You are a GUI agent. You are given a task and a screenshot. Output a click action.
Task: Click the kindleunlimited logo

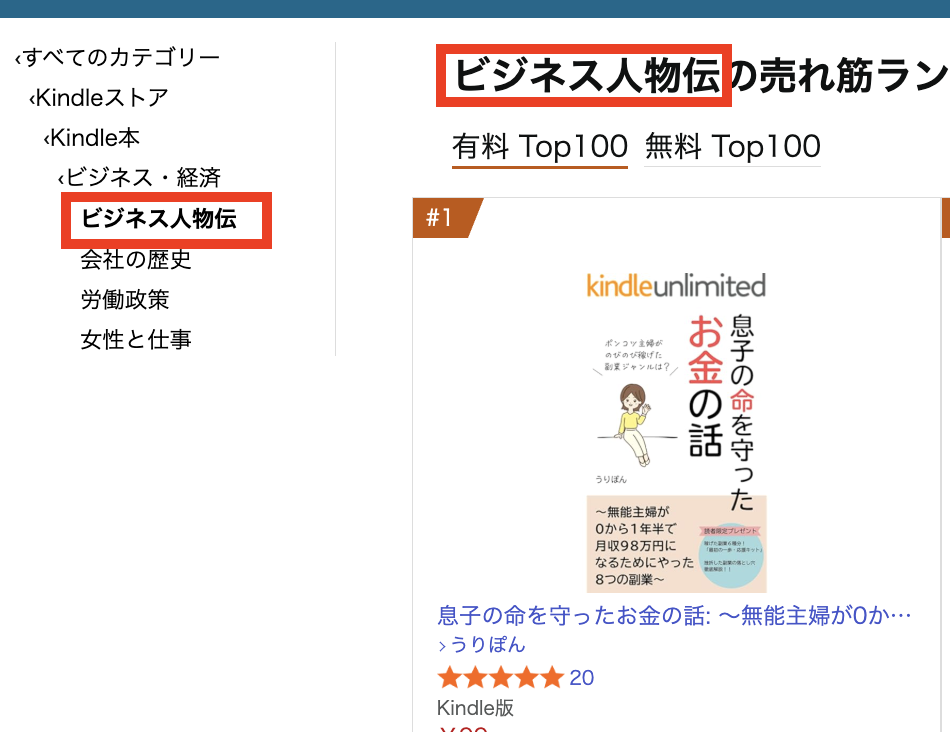[676, 286]
